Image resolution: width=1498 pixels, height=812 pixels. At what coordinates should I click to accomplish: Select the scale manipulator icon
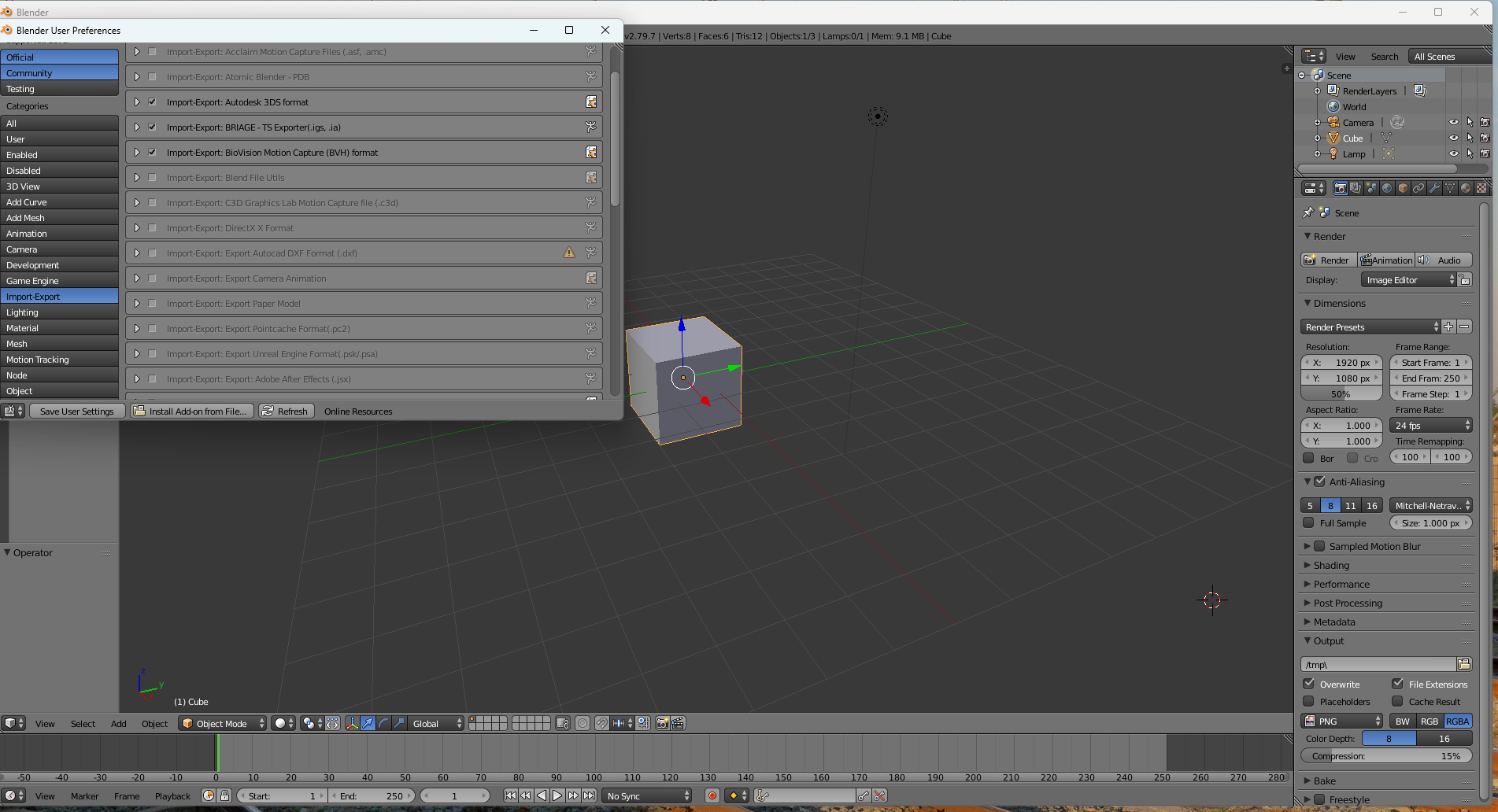coord(399,723)
